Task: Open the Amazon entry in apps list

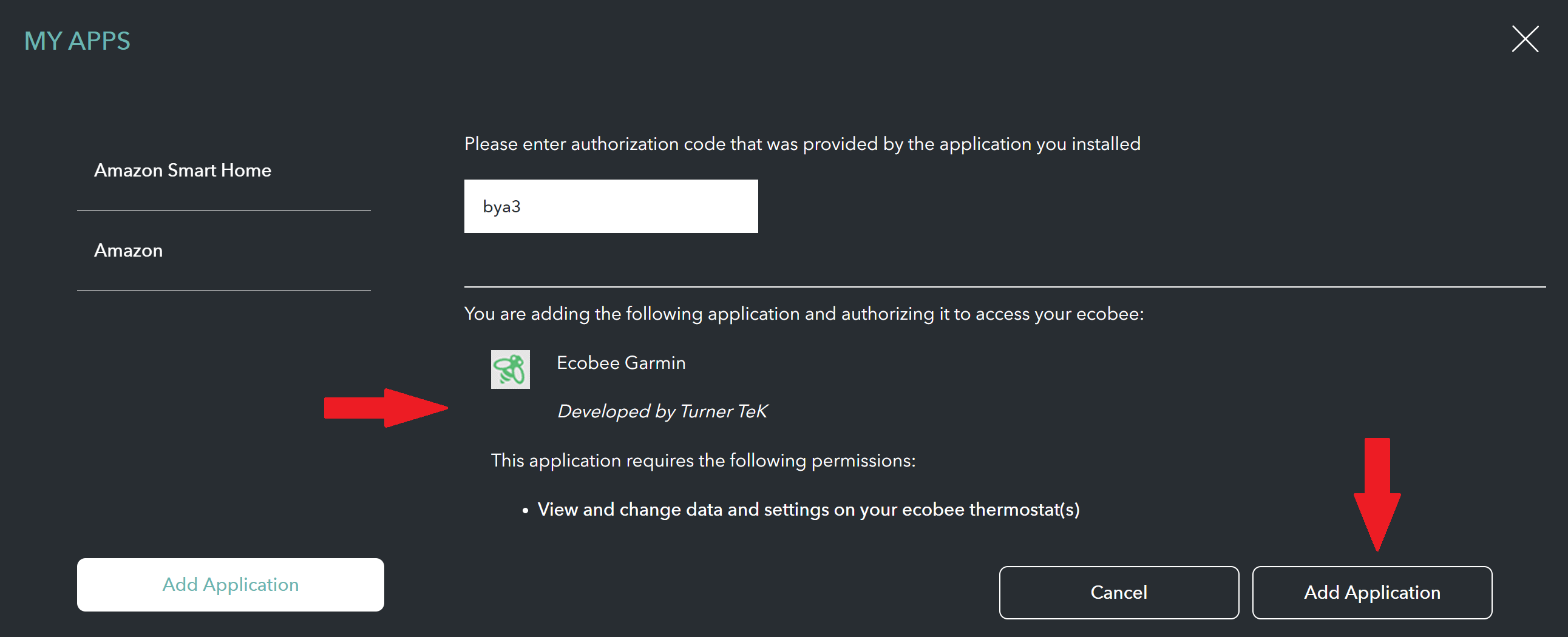Action: (129, 251)
